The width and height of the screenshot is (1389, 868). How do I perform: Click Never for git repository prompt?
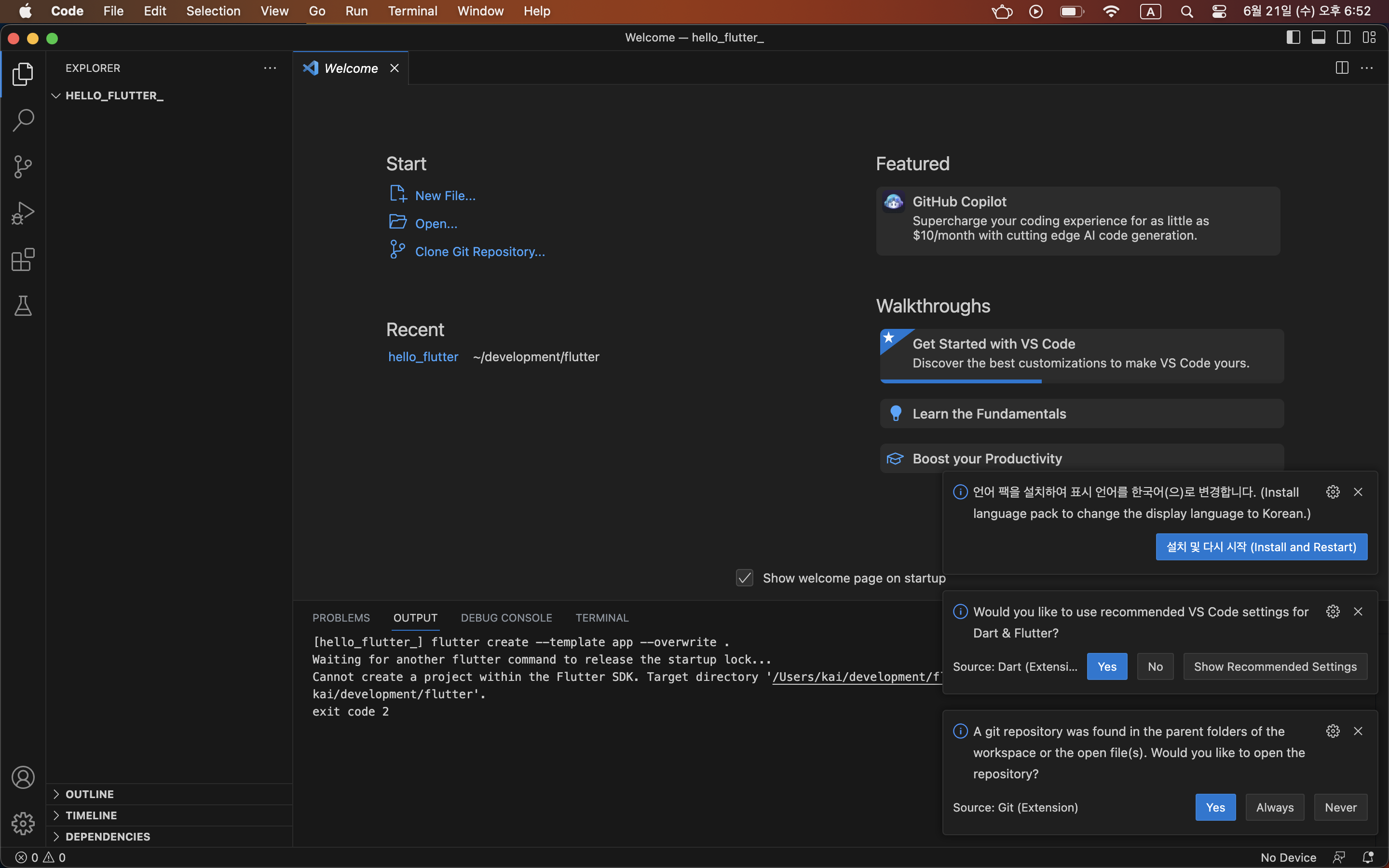tap(1340, 807)
